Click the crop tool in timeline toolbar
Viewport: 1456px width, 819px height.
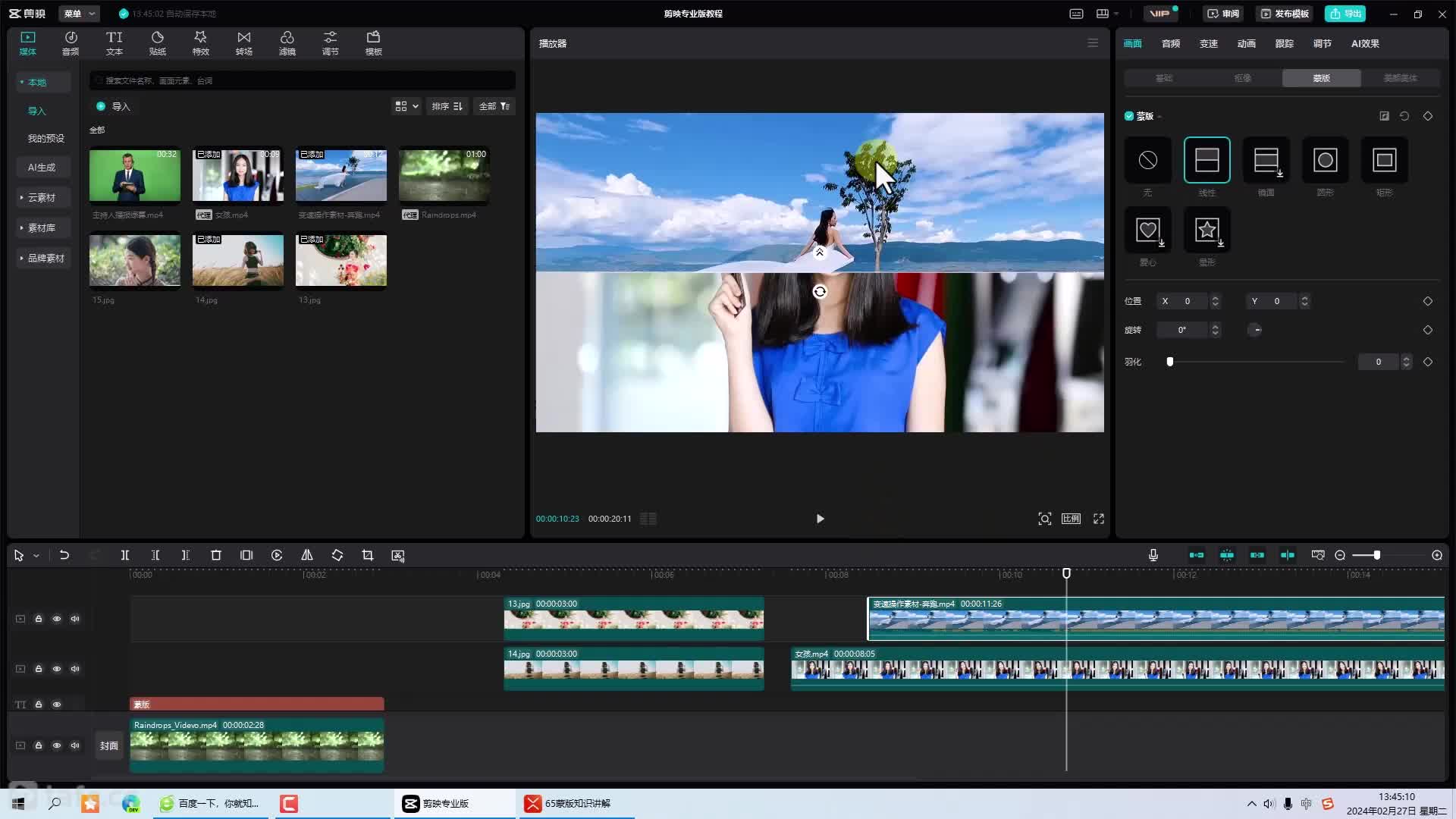point(368,555)
